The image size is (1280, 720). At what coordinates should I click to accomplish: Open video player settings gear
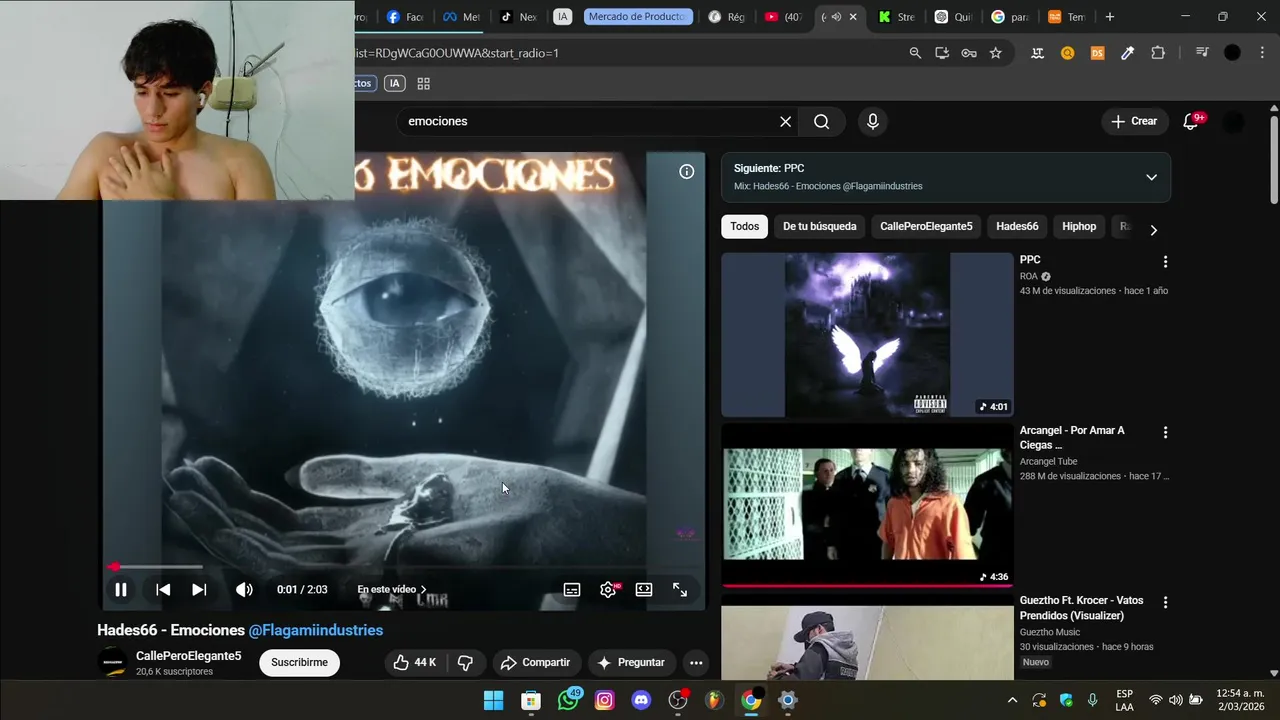click(x=608, y=590)
